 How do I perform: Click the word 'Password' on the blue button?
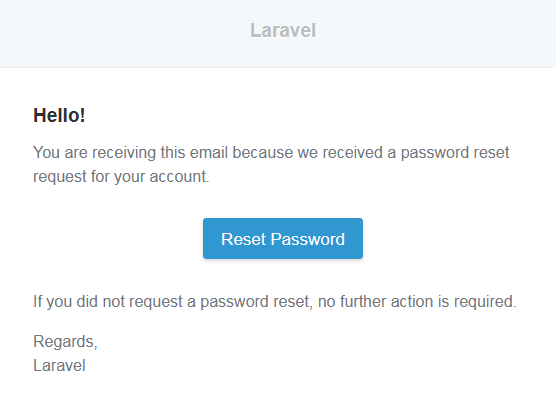click(x=307, y=239)
